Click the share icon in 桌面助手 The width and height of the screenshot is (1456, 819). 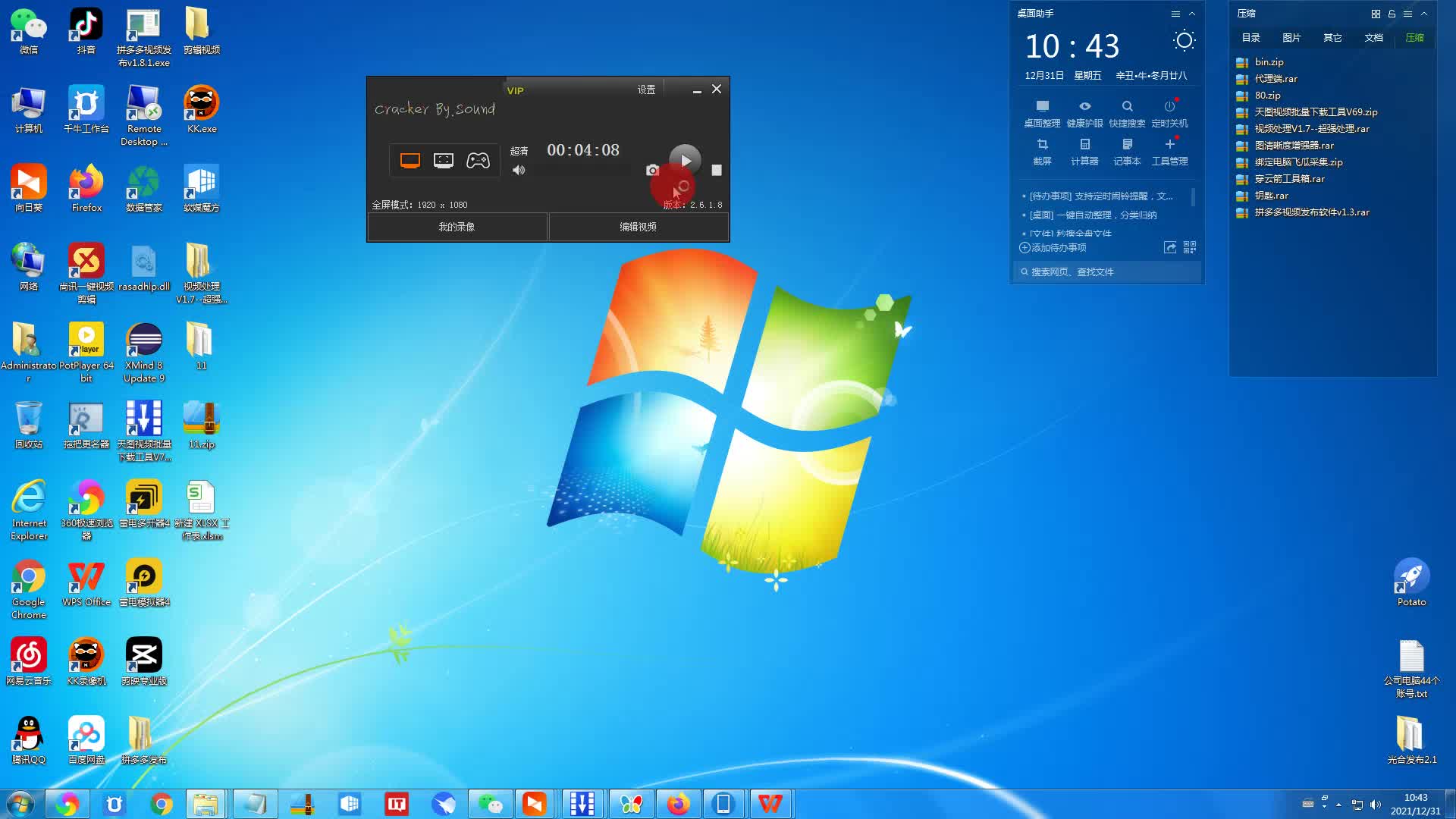[x=1170, y=248]
